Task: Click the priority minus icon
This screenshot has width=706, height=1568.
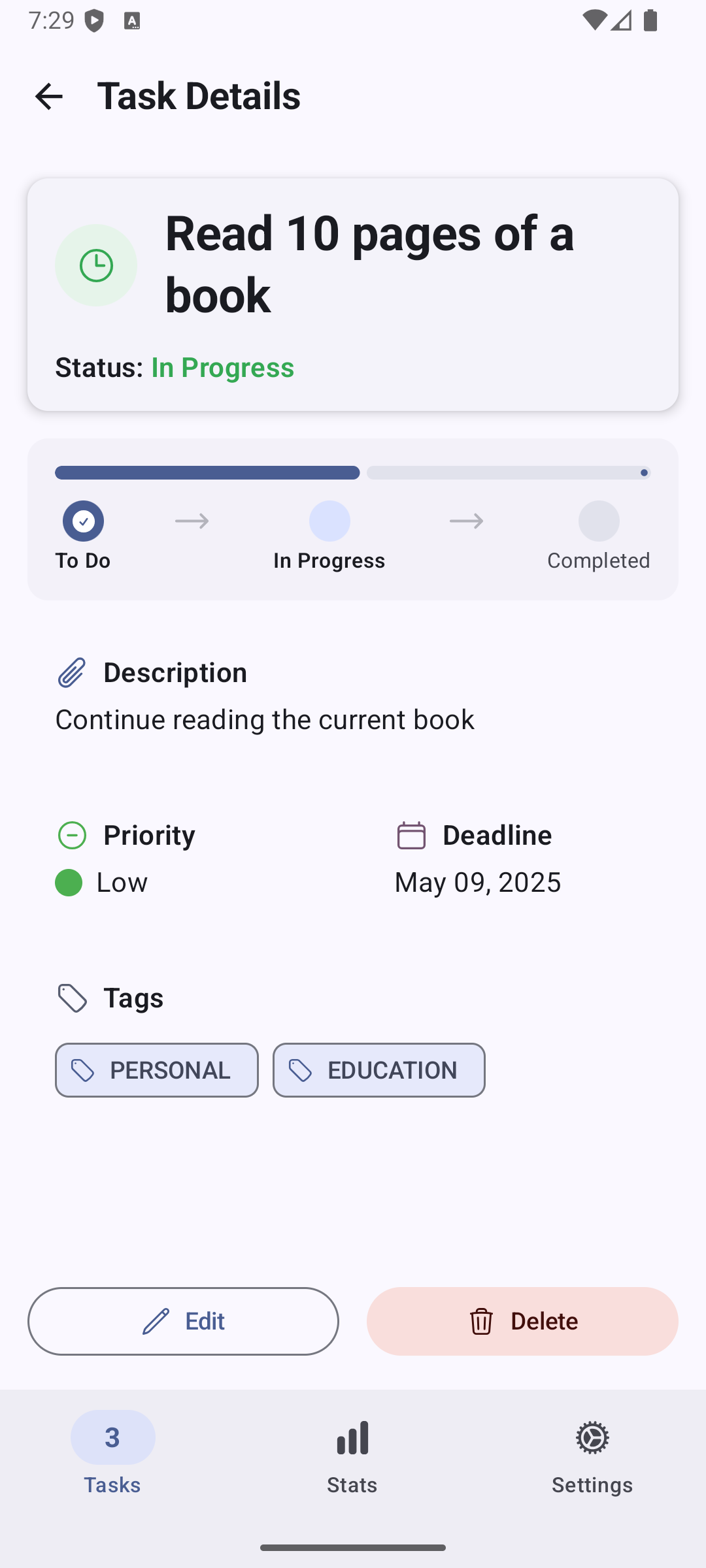Action: tap(71, 835)
